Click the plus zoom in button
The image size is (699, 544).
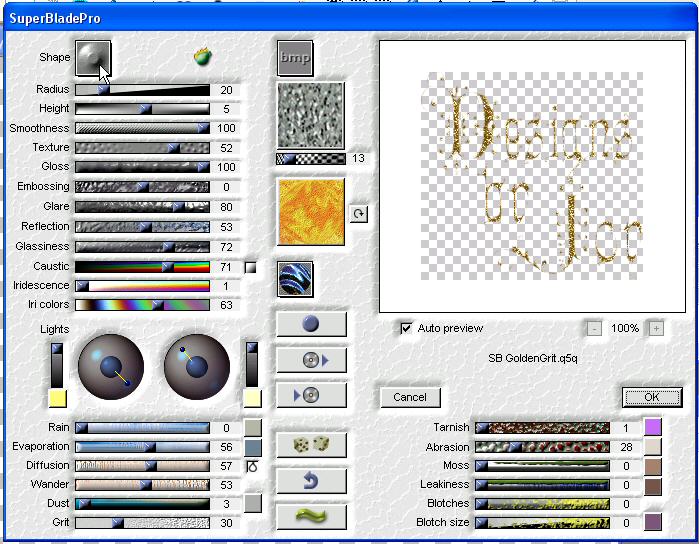coord(656,329)
